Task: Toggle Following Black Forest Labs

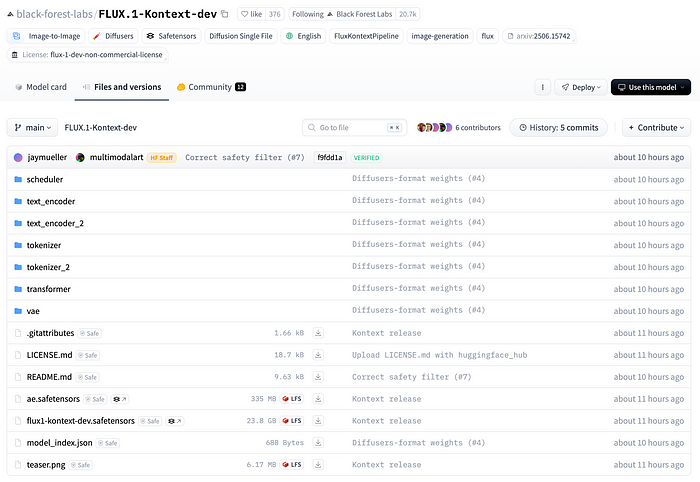Action: click(x=307, y=14)
